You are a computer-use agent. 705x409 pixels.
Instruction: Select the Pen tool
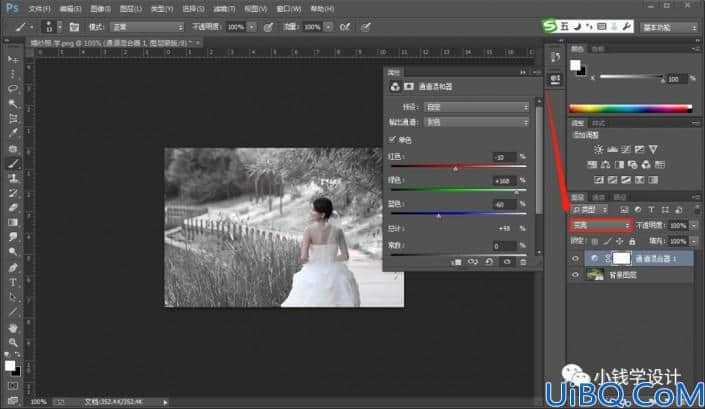coord(13,267)
